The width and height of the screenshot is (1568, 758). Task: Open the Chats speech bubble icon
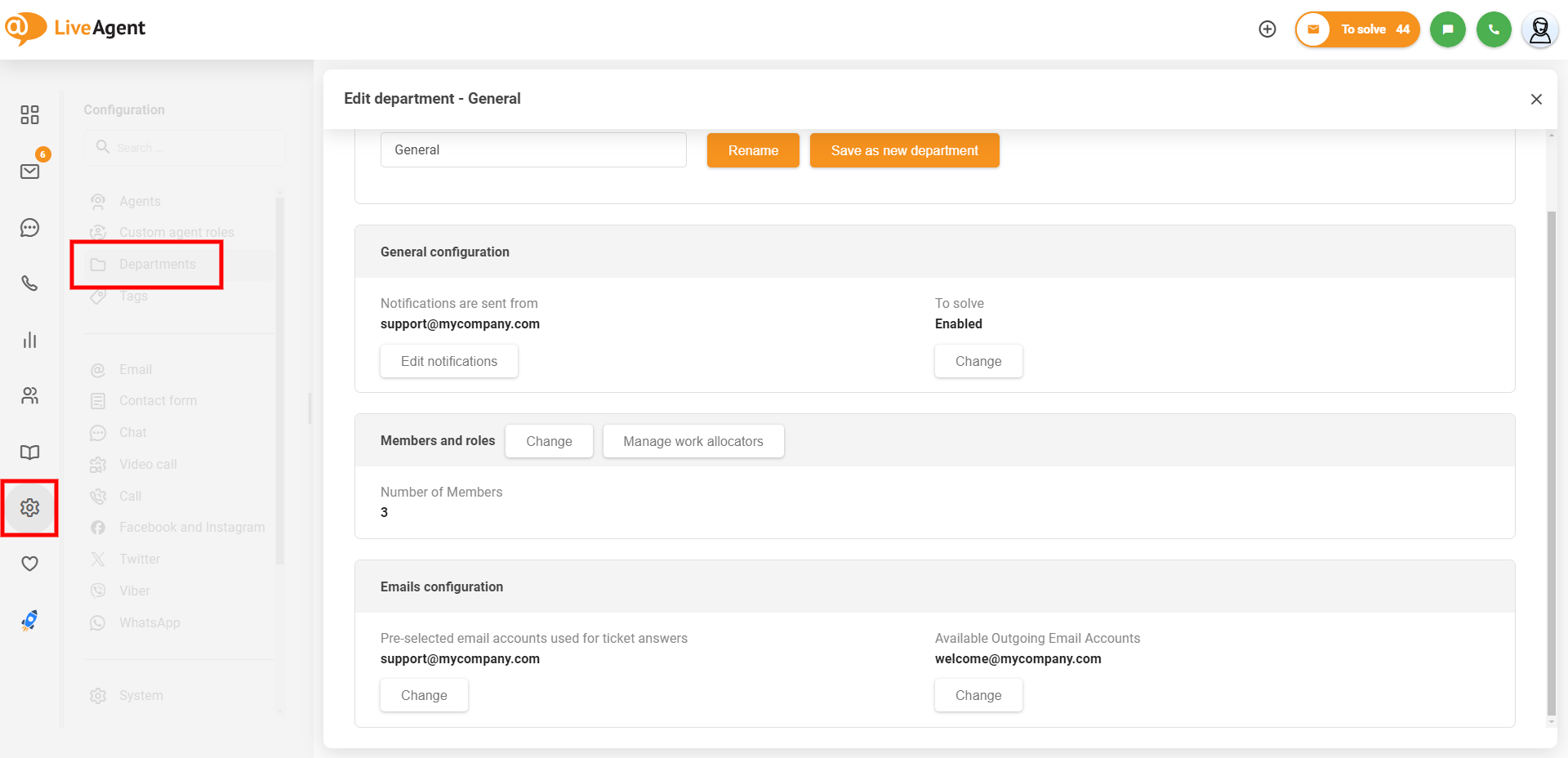coord(29,228)
